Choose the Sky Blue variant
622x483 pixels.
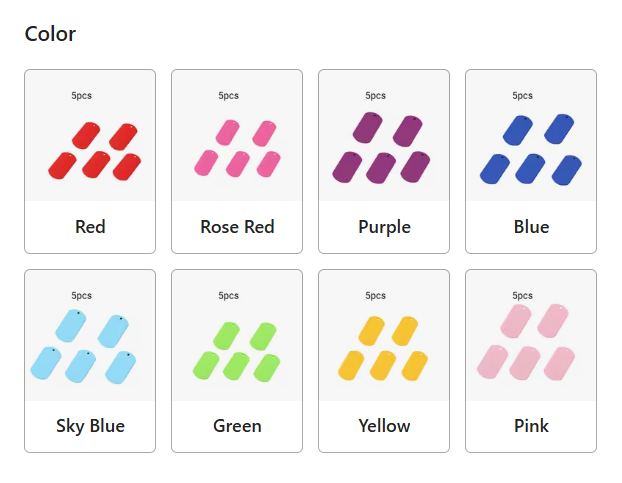coord(90,361)
